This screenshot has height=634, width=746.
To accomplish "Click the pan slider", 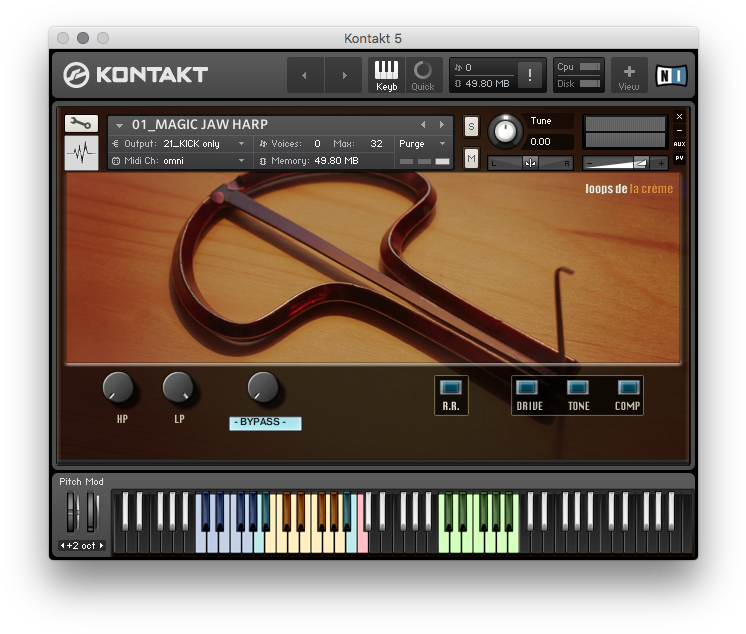I will 530,163.
